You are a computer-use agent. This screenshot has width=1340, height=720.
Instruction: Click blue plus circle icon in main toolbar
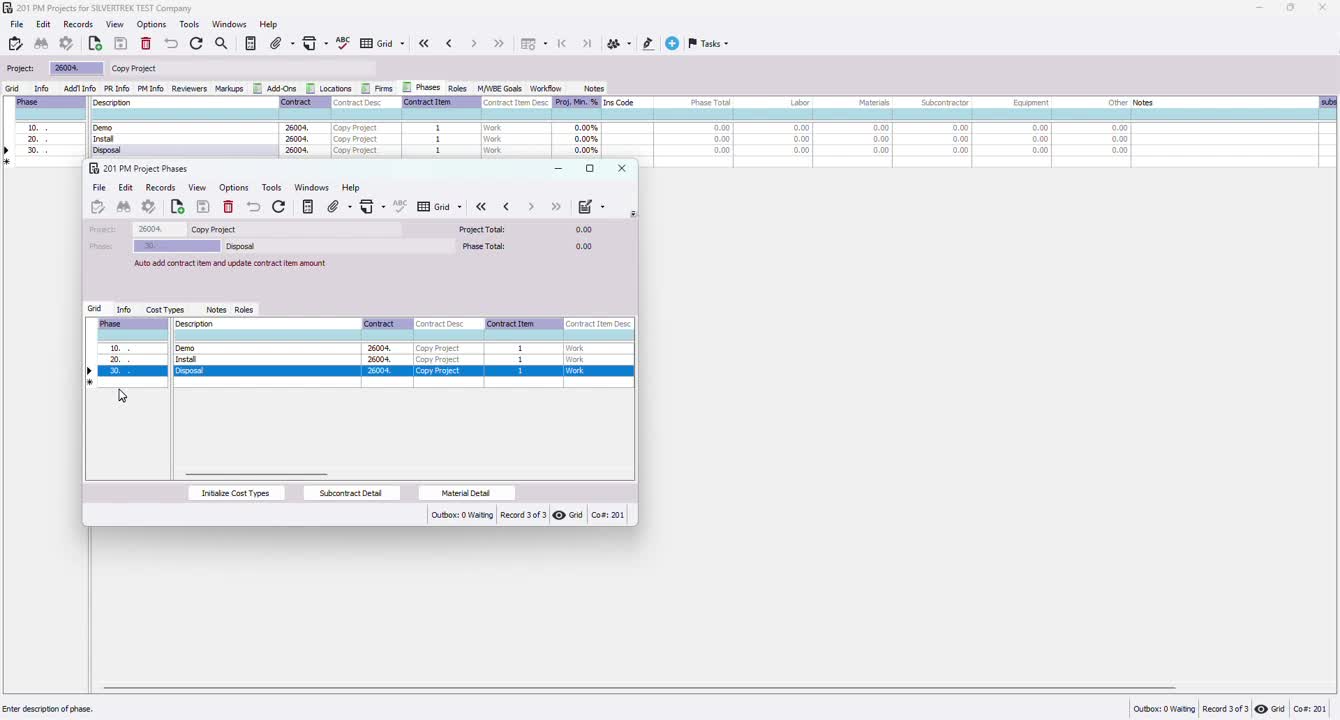[x=673, y=44]
